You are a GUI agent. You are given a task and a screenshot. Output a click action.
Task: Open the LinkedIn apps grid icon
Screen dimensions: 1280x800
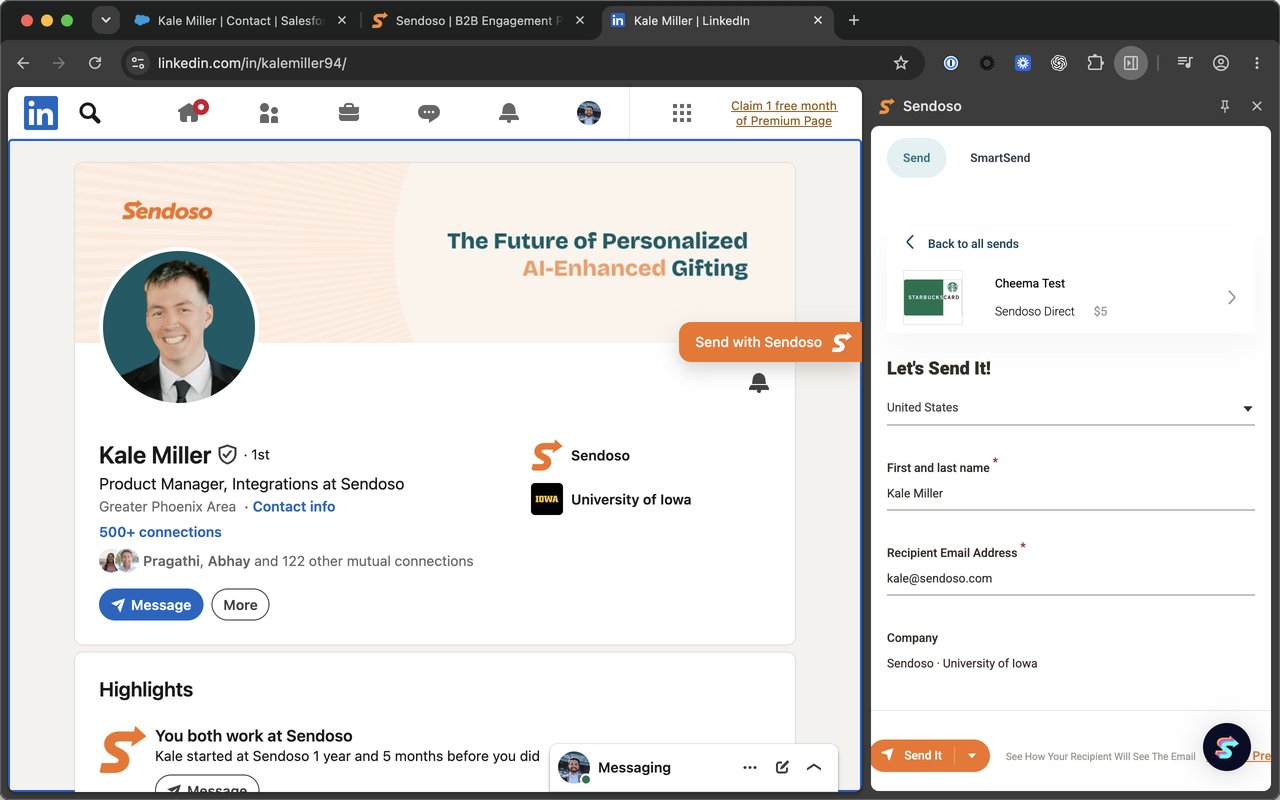[682, 113]
